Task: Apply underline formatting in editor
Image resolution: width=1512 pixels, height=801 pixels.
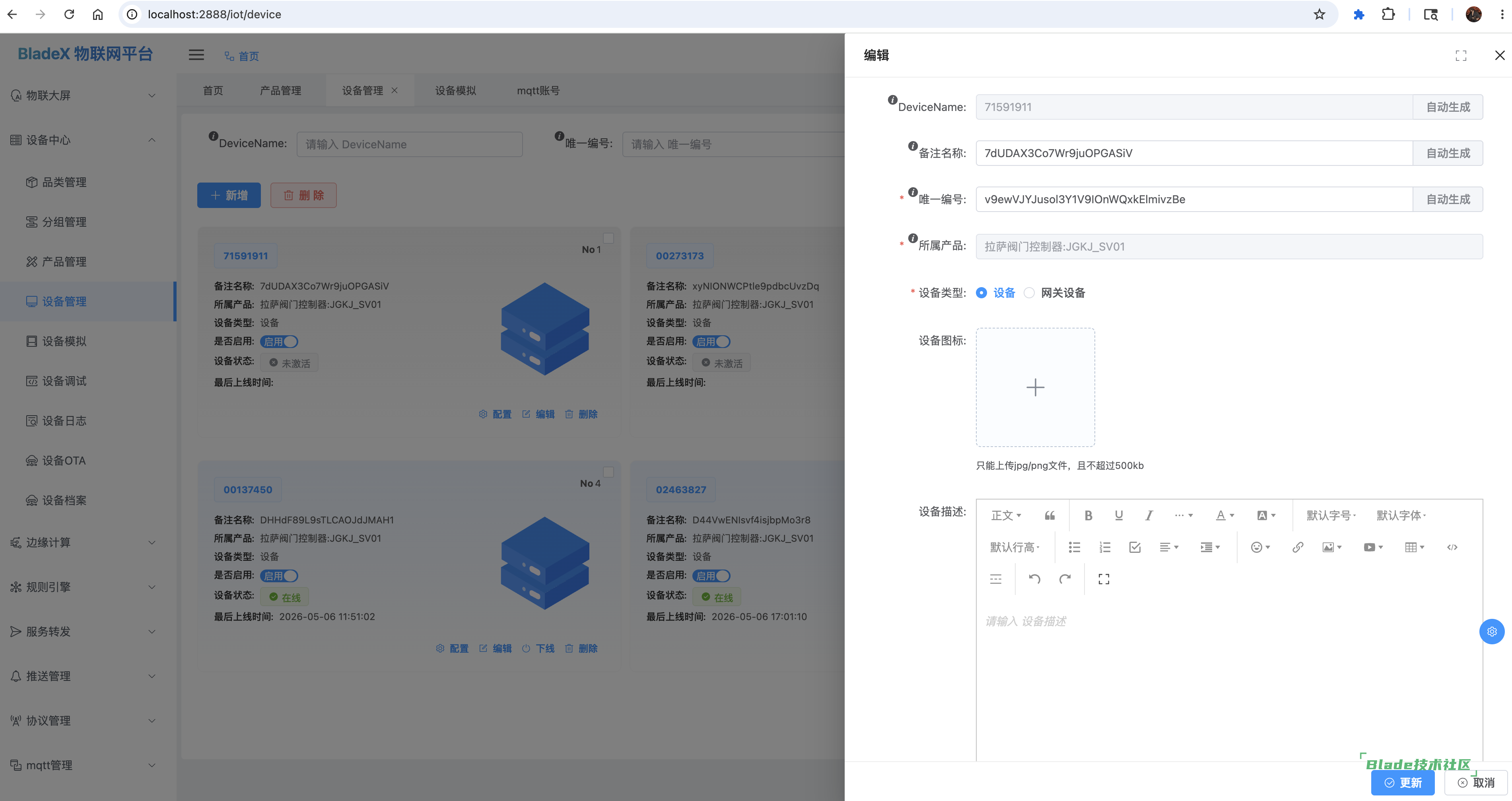Action: click(x=1119, y=515)
